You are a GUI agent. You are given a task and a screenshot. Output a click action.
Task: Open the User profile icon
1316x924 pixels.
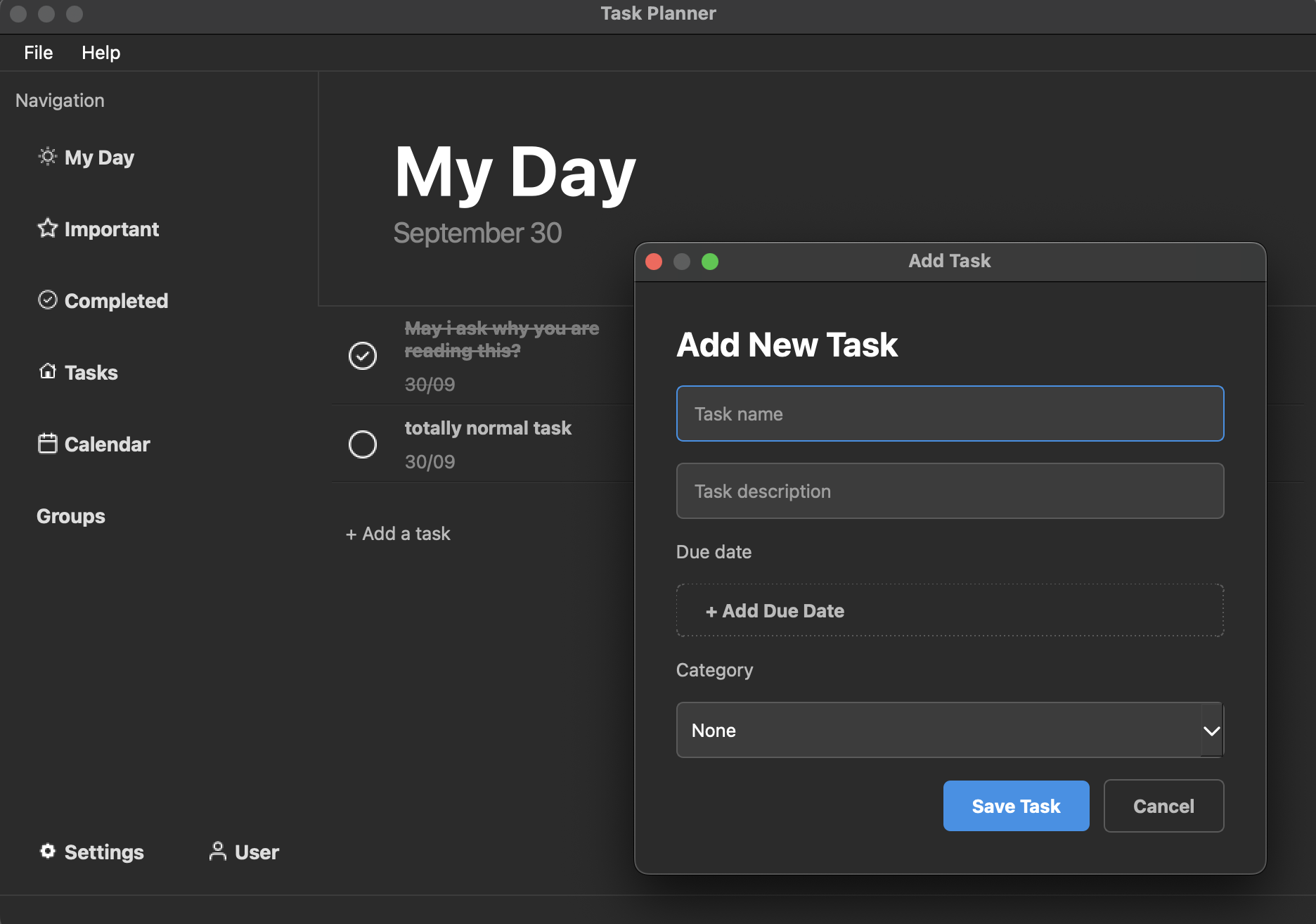pos(218,851)
